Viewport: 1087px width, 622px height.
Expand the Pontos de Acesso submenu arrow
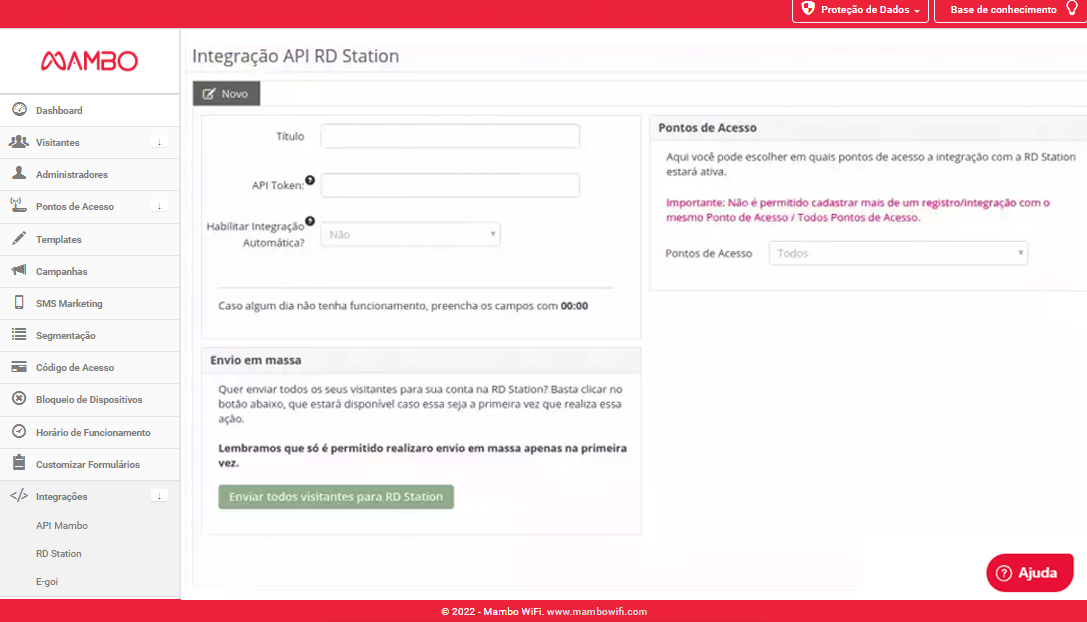click(159, 206)
